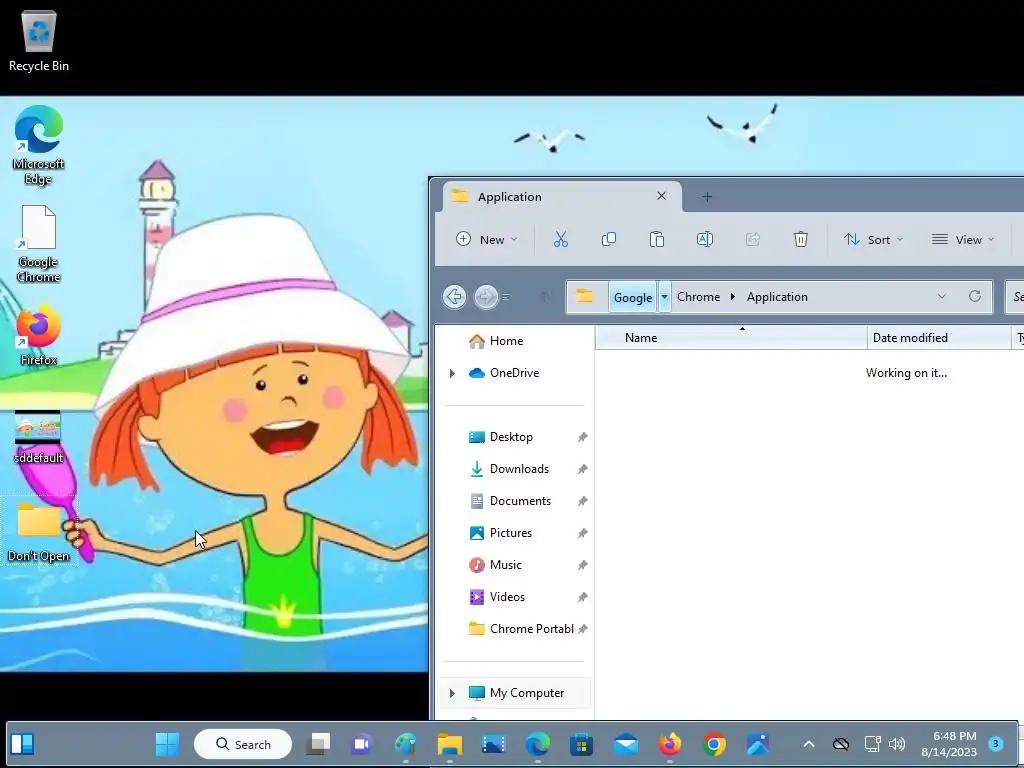This screenshot has height=768, width=1024.
Task: Expand the arrow between Chrome and Application
Action: 733,296
